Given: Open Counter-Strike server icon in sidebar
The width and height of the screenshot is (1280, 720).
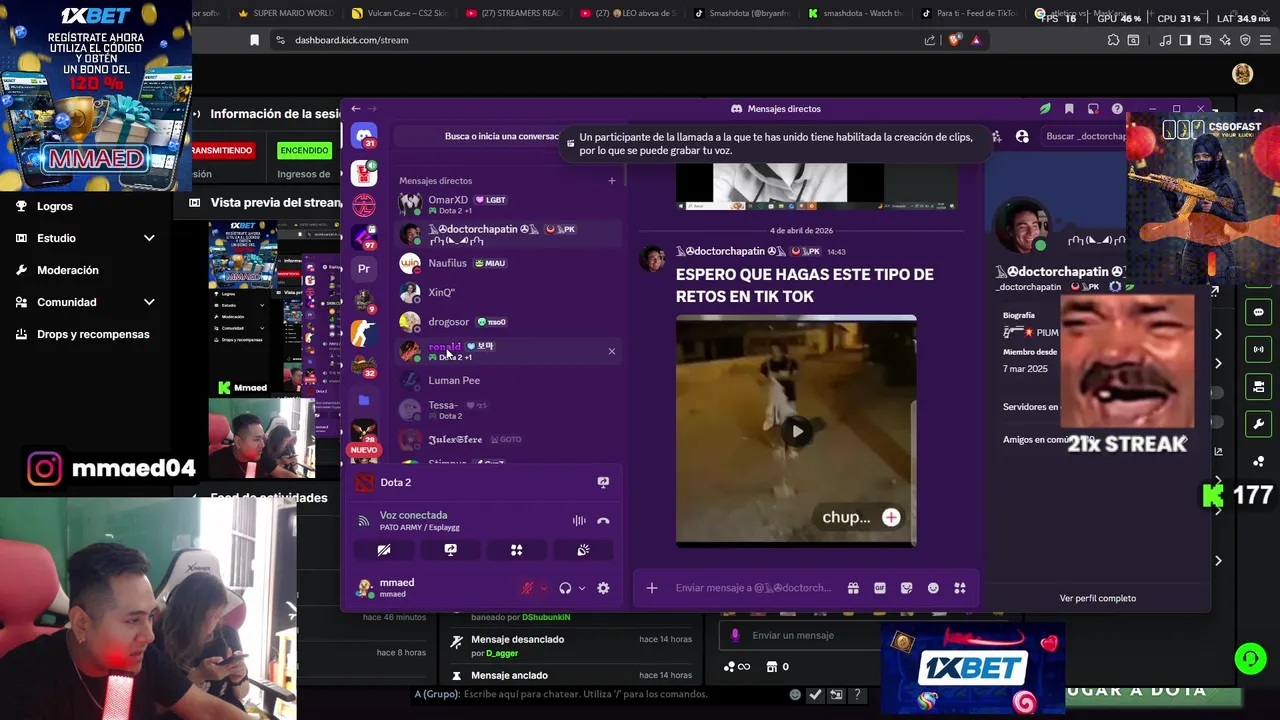Looking at the screenshot, I should click(364, 333).
